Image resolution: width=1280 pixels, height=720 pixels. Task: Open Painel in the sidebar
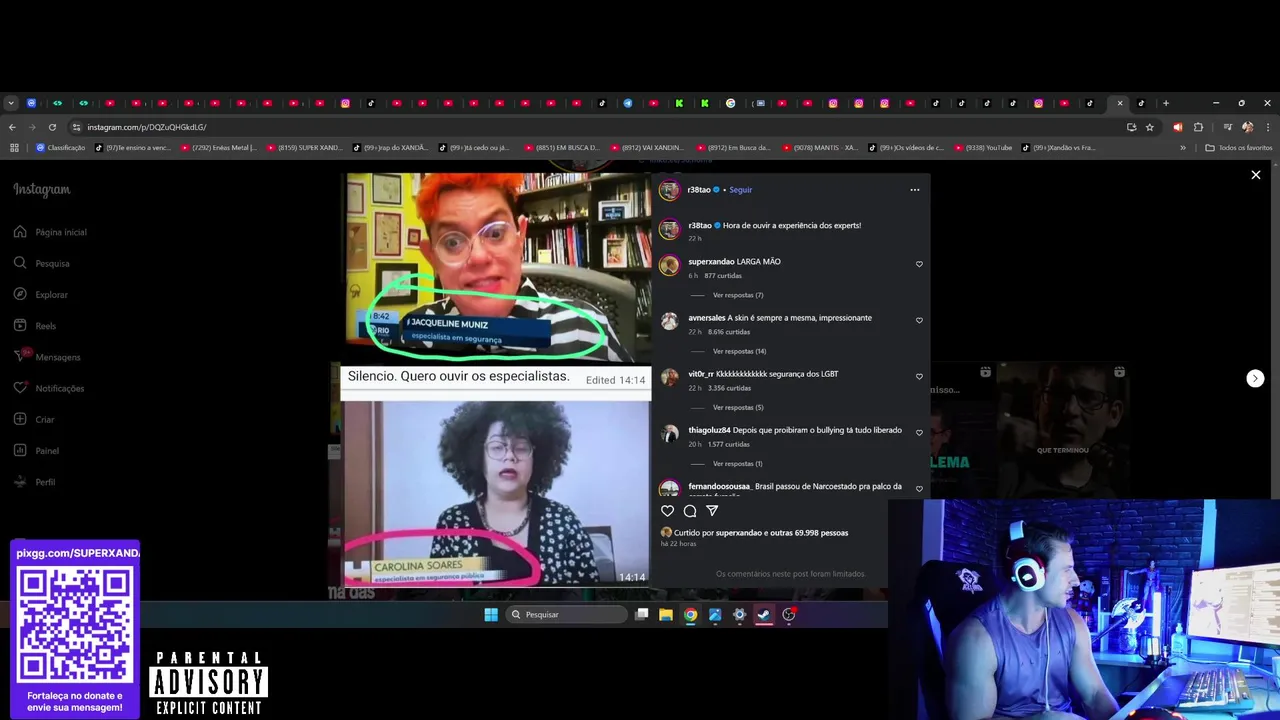click(36, 451)
